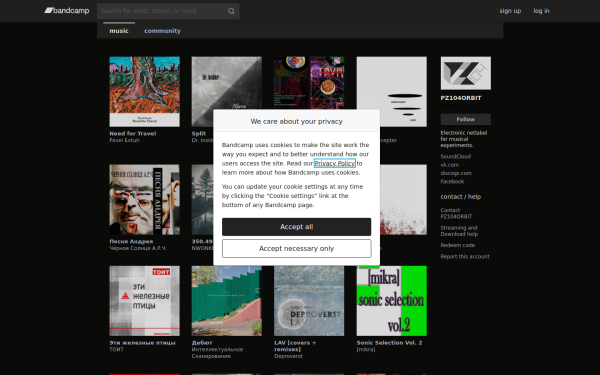This screenshot has height=375, width=600.
Task: Click the Sonic Selection Vol. 2 title
Action: [x=390, y=343]
